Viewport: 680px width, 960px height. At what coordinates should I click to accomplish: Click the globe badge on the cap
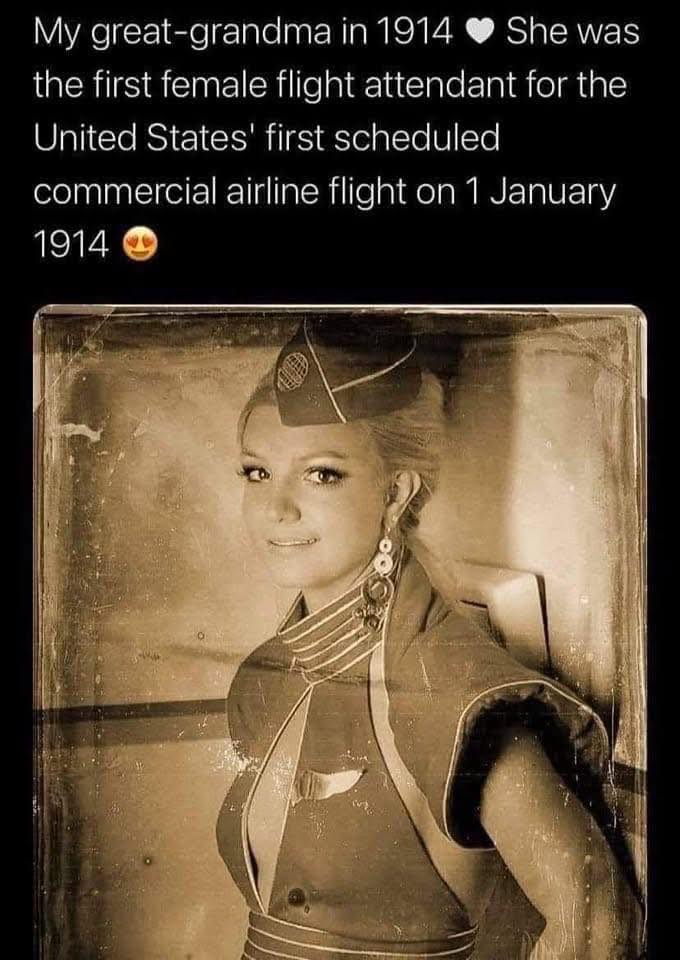pyautogui.click(x=292, y=371)
